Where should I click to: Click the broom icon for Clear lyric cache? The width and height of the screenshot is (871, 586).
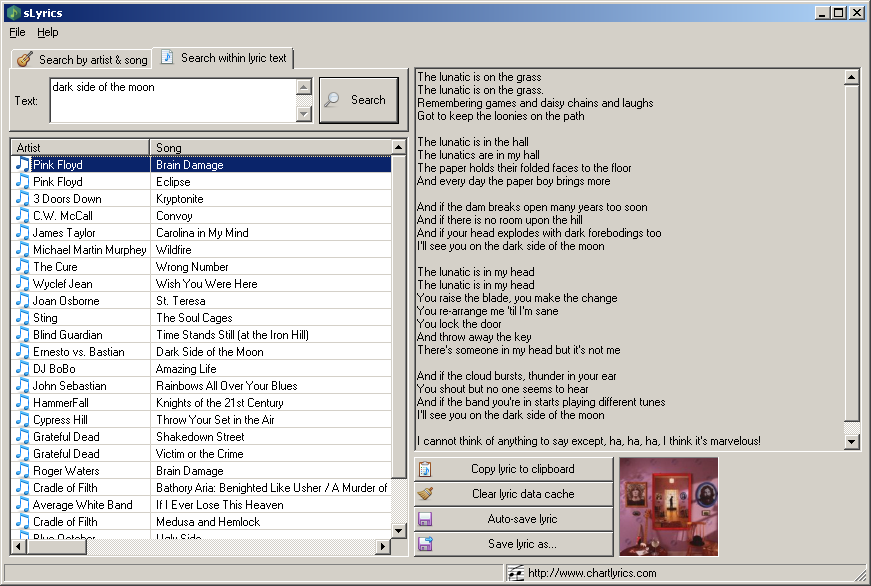425,494
